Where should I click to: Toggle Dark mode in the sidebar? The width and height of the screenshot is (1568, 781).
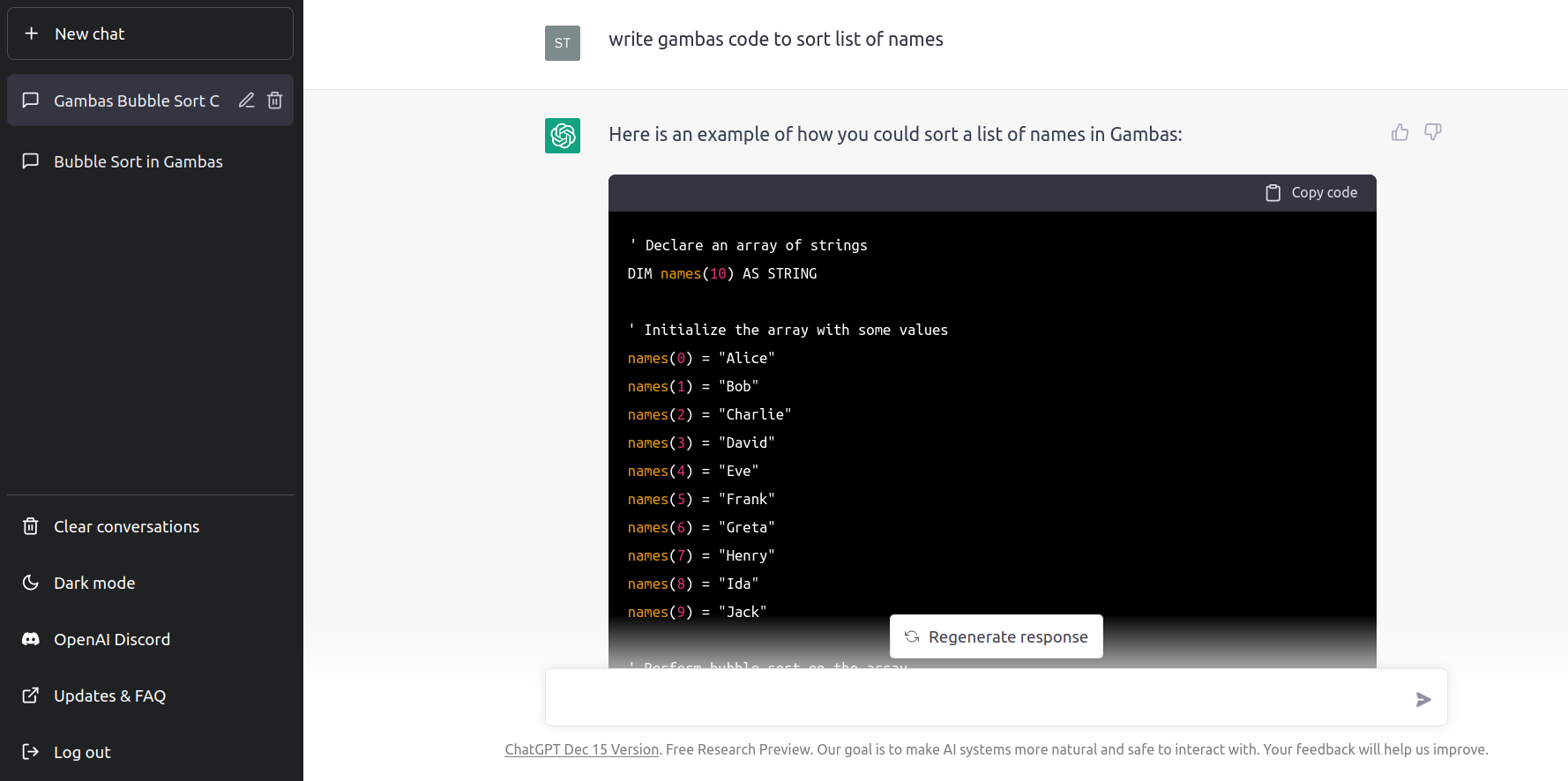click(94, 583)
